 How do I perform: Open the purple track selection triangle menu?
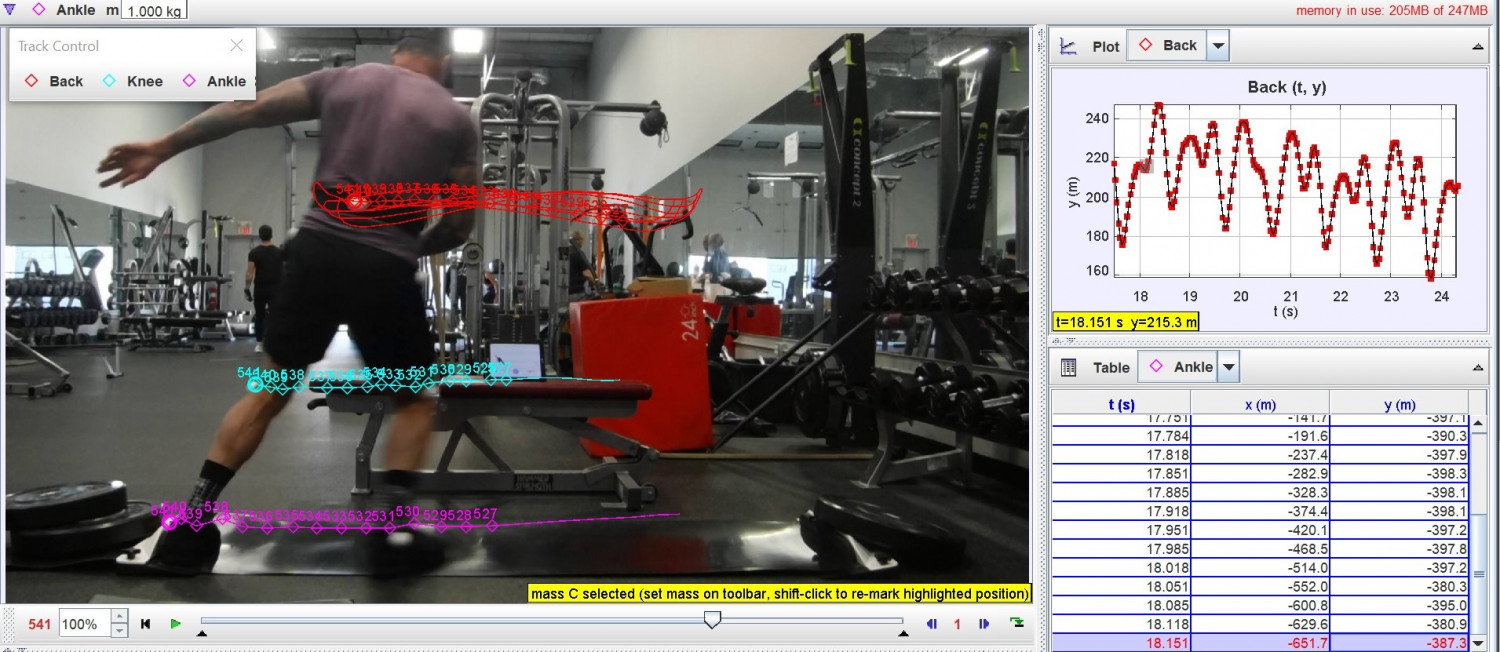pos(10,10)
